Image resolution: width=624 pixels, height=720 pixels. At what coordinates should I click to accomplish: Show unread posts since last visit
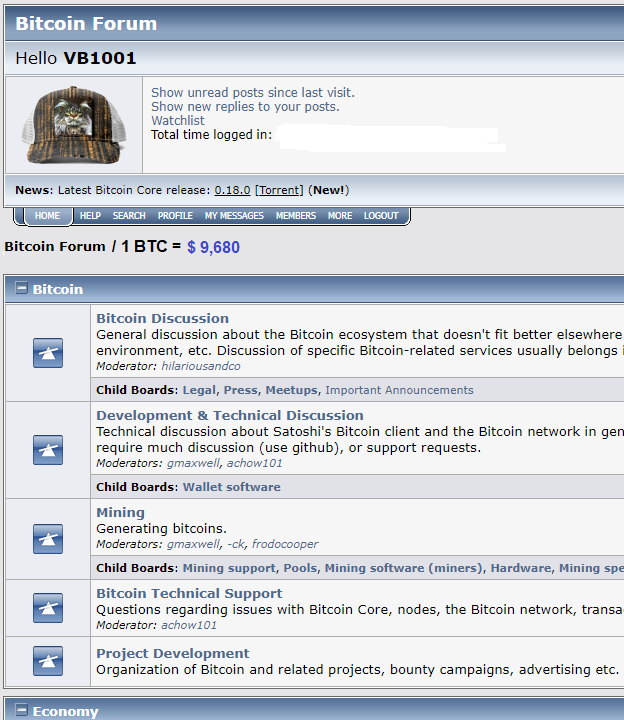(x=253, y=93)
